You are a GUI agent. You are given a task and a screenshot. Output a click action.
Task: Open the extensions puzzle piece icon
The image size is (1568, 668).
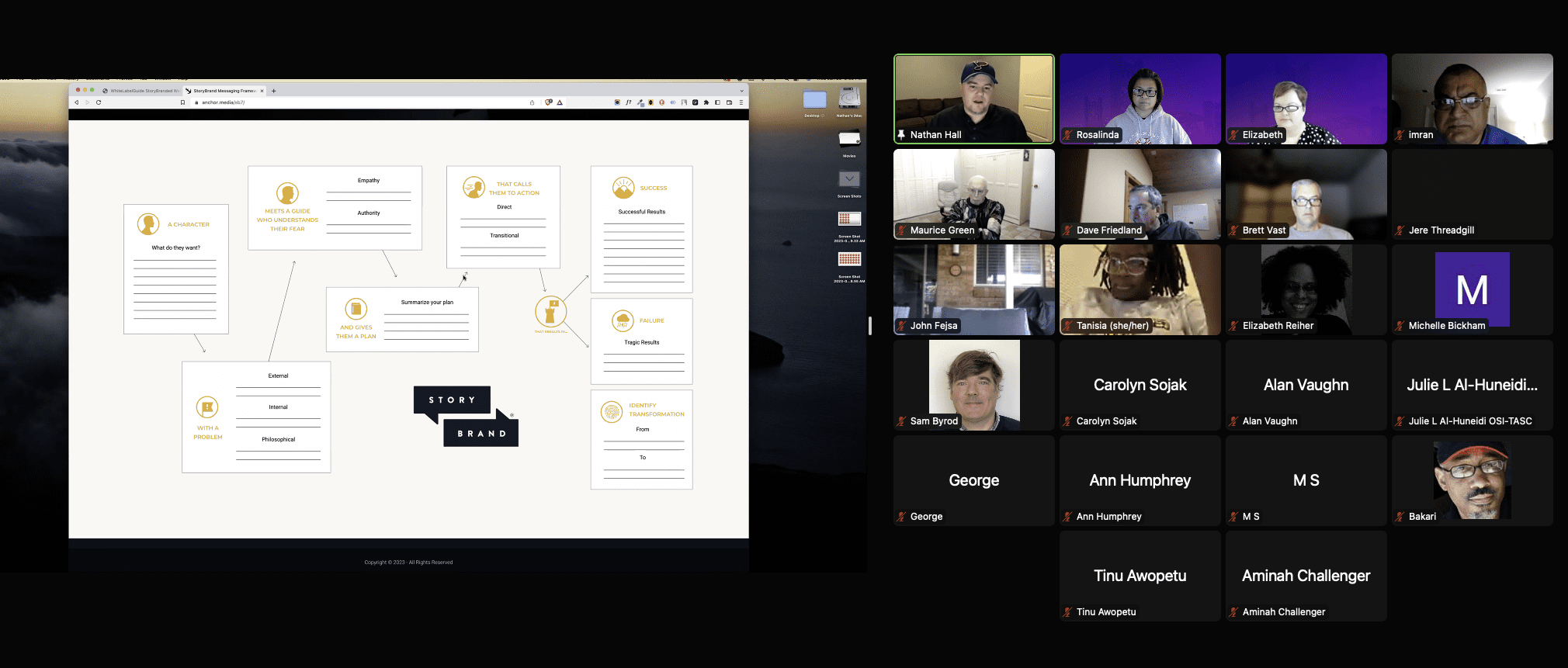(x=706, y=102)
